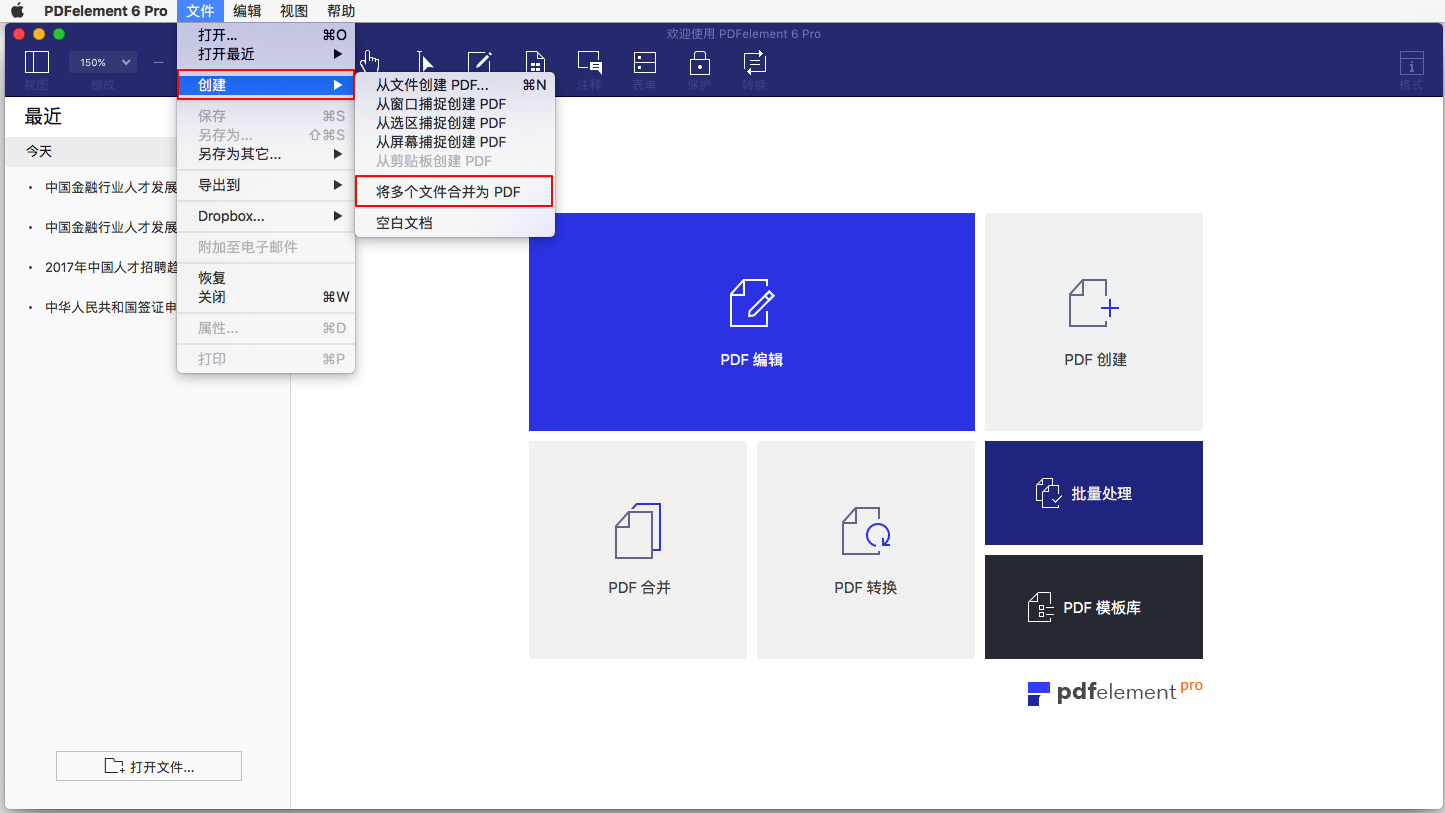Open the 150% zoom level dropdown
The width and height of the screenshot is (1445, 813).
point(102,62)
